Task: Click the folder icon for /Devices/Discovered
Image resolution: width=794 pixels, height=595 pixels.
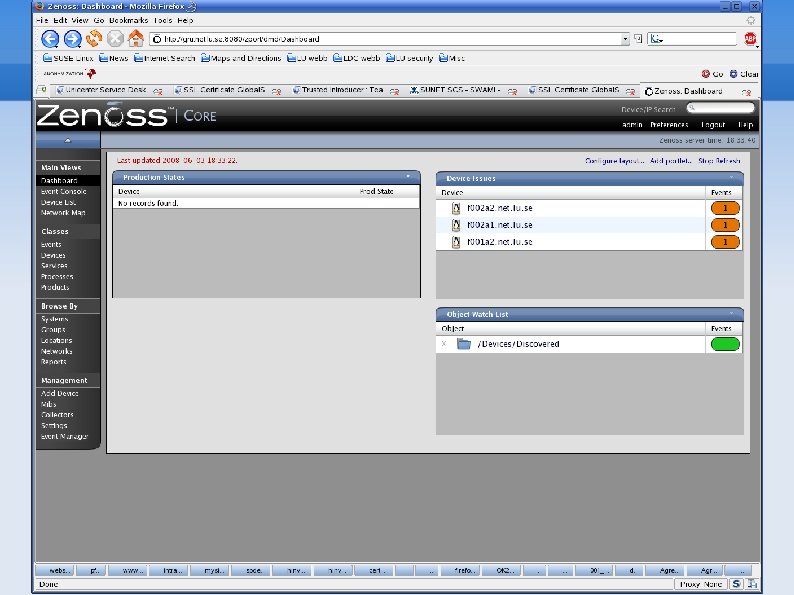Action: [463, 344]
